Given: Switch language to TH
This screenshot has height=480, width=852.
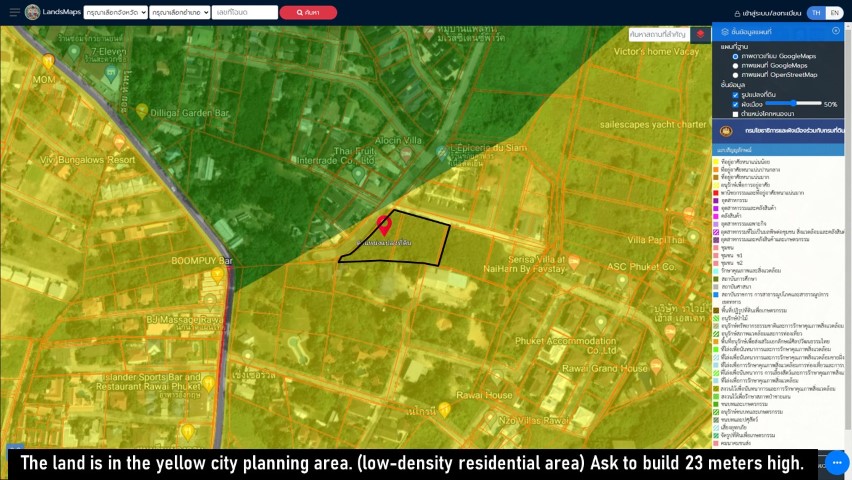Looking at the screenshot, I should pos(816,13).
